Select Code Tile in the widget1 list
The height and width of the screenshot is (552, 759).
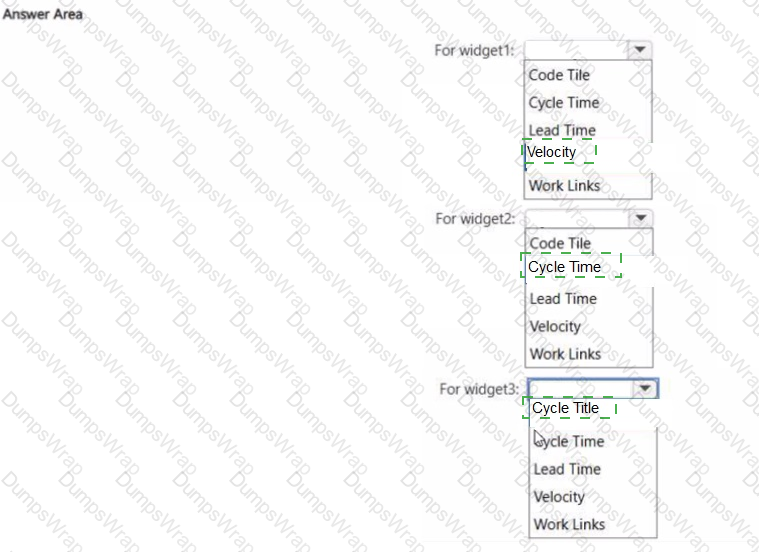coord(559,75)
